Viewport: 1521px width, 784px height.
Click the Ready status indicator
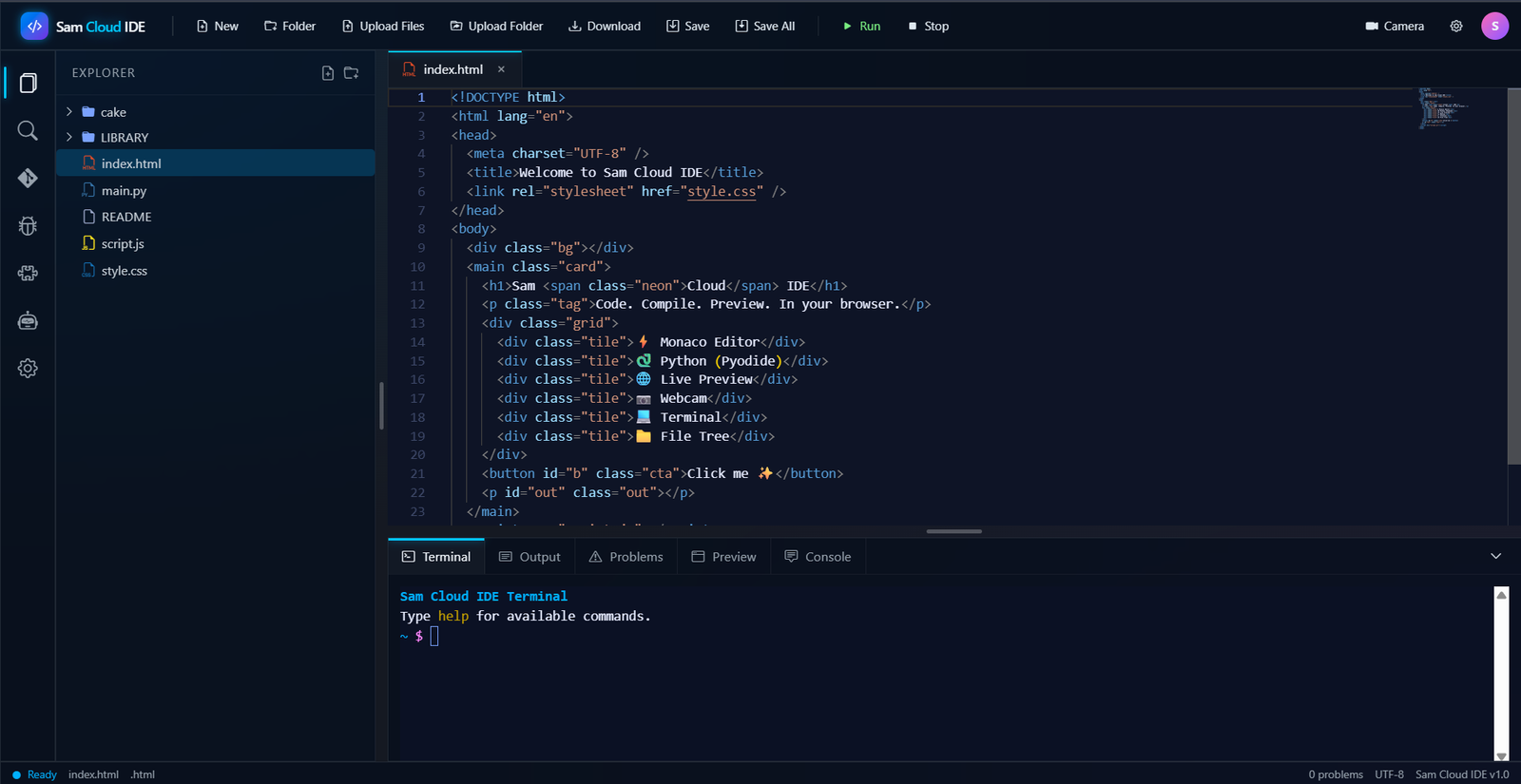click(x=34, y=774)
